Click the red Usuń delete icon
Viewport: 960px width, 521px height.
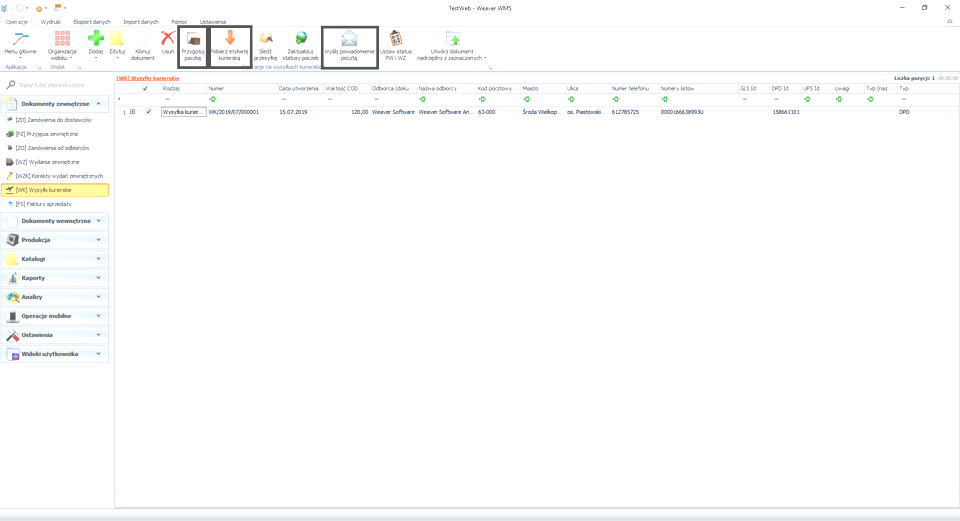coord(168,38)
